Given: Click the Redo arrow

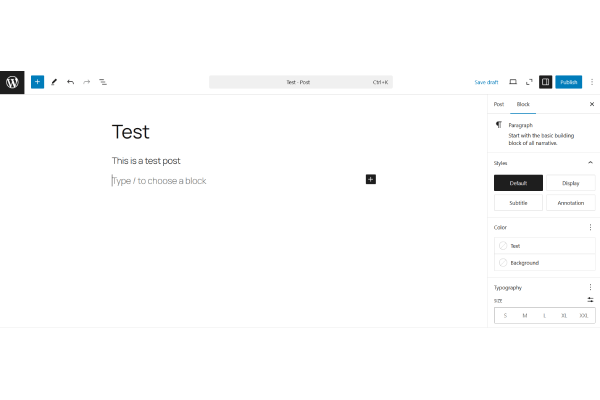Looking at the screenshot, I should coord(86,82).
